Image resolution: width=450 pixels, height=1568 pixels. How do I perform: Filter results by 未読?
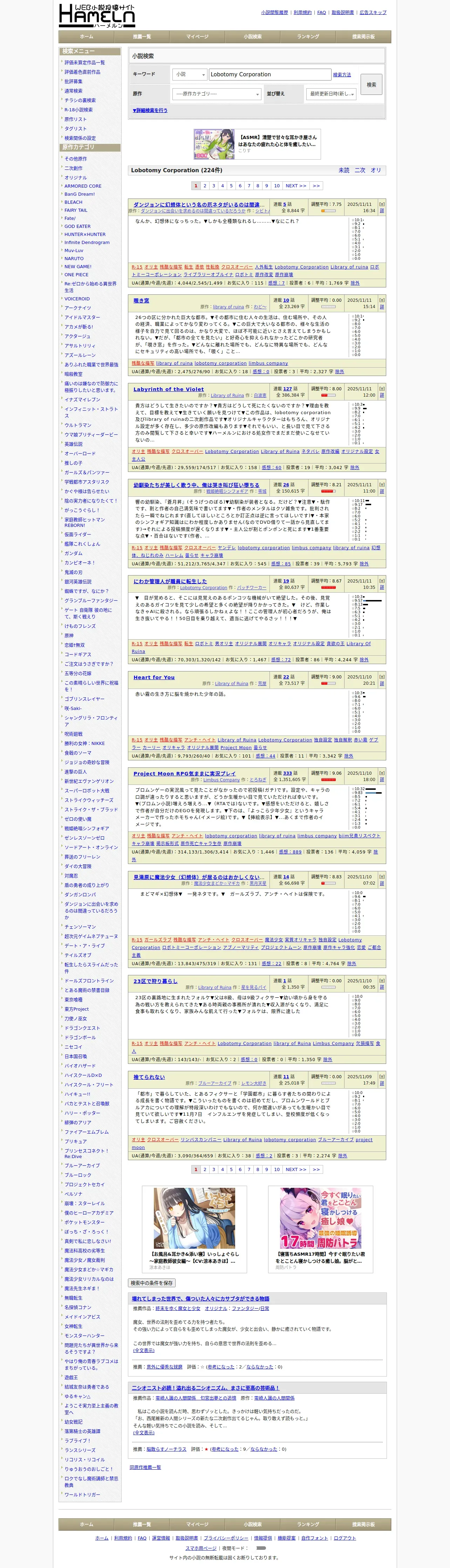point(344,170)
